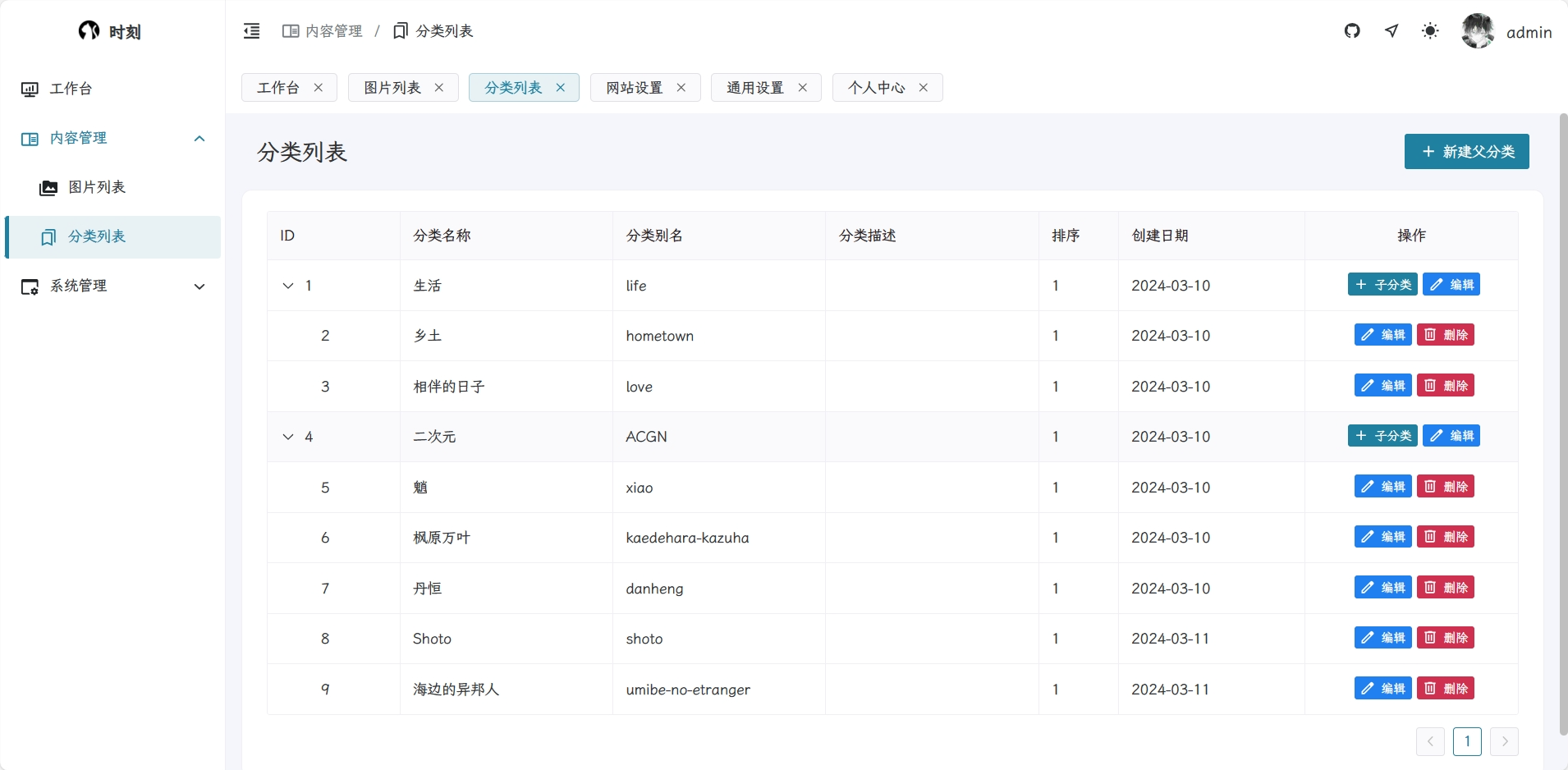Edit the 魈 category
The width and height of the screenshot is (1568, 770).
coord(1383,487)
